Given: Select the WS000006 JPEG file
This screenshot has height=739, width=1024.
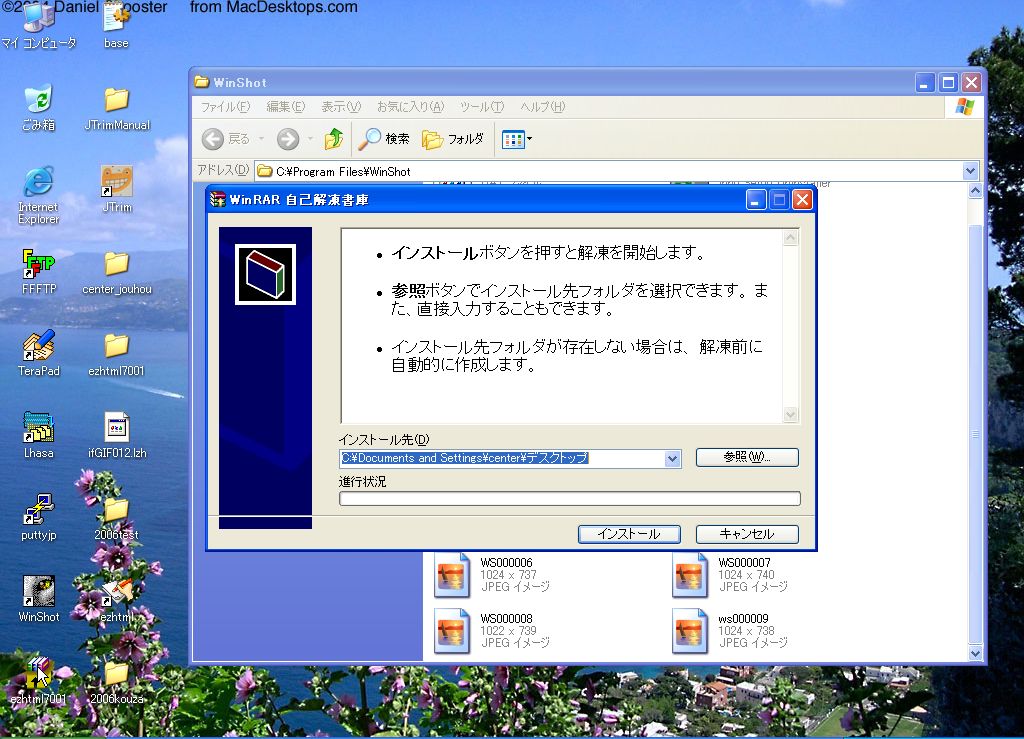Looking at the screenshot, I should [492, 574].
